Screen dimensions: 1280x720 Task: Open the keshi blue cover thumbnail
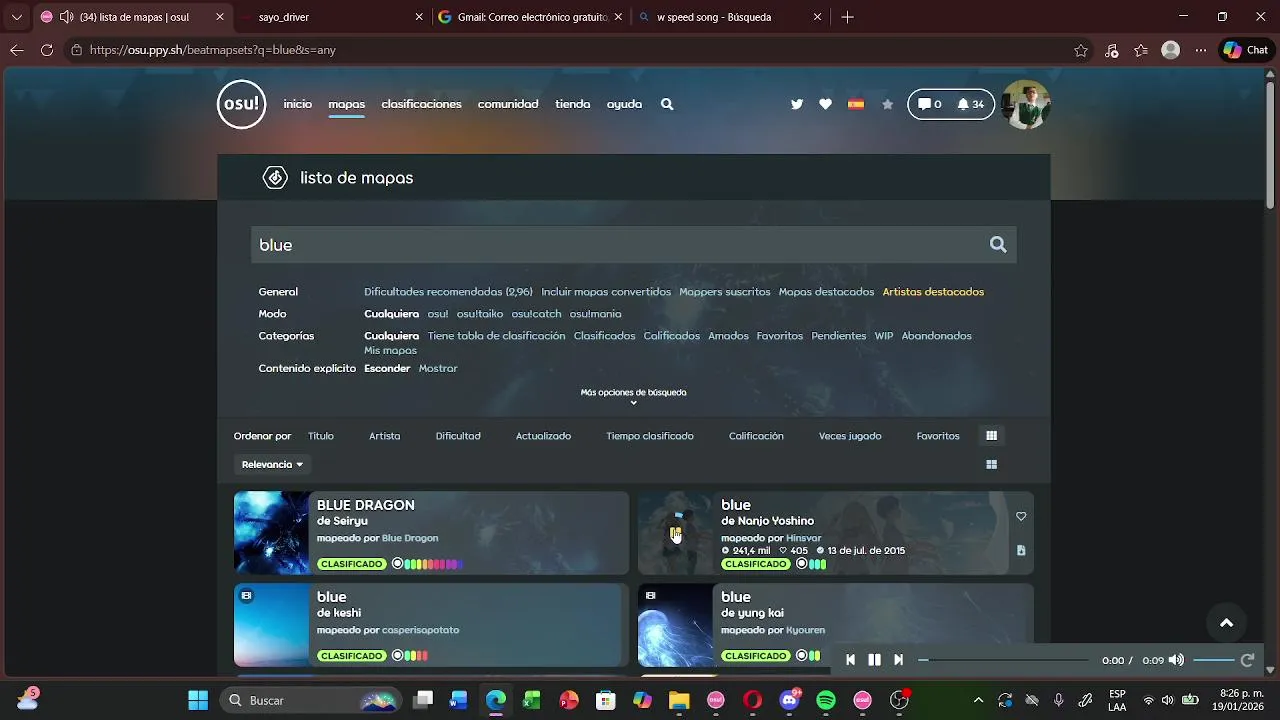point(272,625)
